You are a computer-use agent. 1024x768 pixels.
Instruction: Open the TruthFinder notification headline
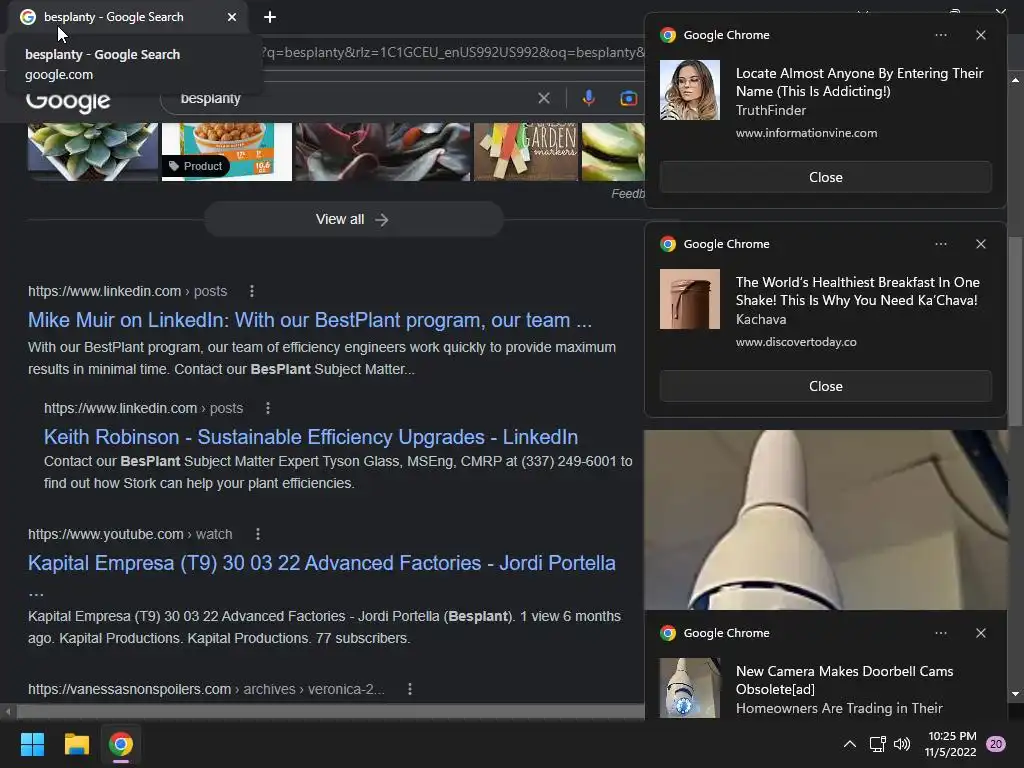[x=859, y=82]
